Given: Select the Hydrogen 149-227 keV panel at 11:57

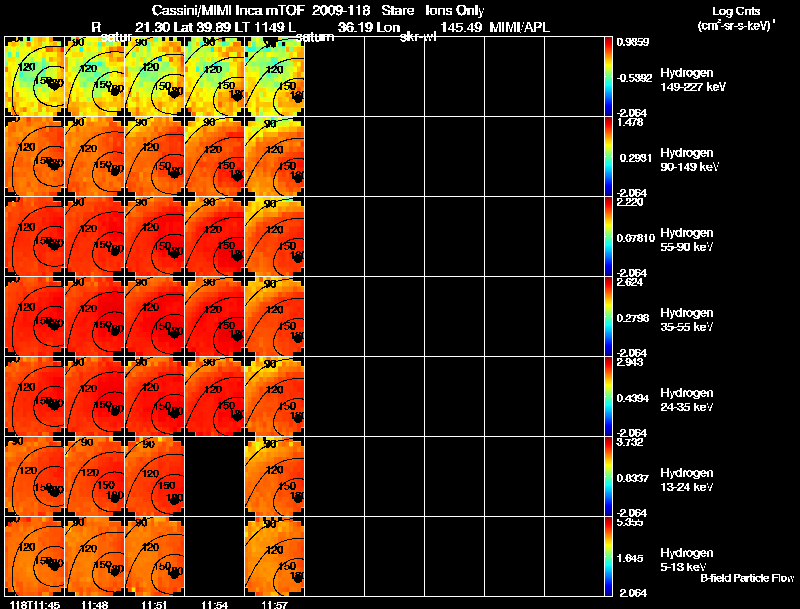Looking at the screenshot, I should pos(274,77).
